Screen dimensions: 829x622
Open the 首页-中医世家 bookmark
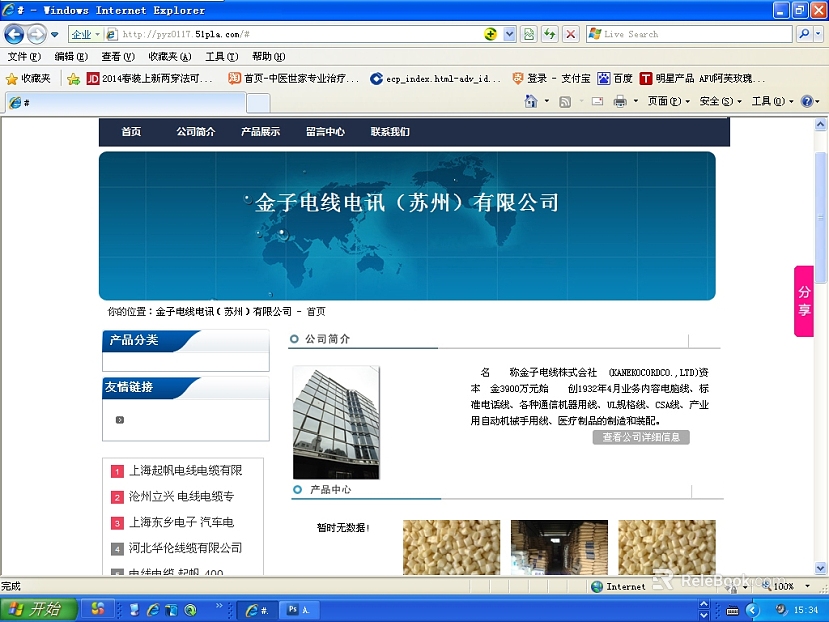[x=293, y=79]
